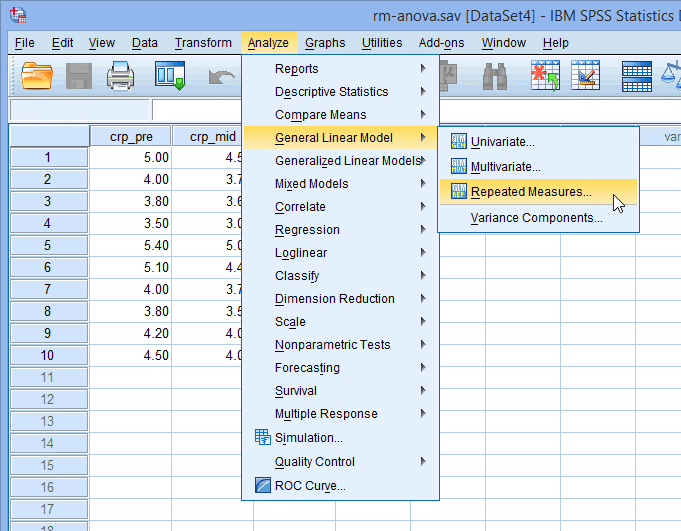Click the Find binoculars icon
681x531 pixels.
pyautogui.click(x=495, y=76)
